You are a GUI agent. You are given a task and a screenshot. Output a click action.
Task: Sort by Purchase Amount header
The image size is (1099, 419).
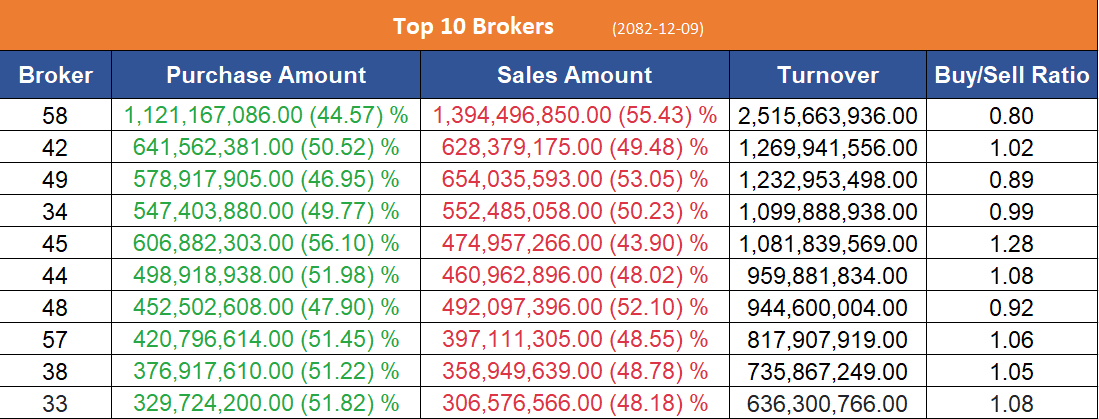[x=266, y=75]
